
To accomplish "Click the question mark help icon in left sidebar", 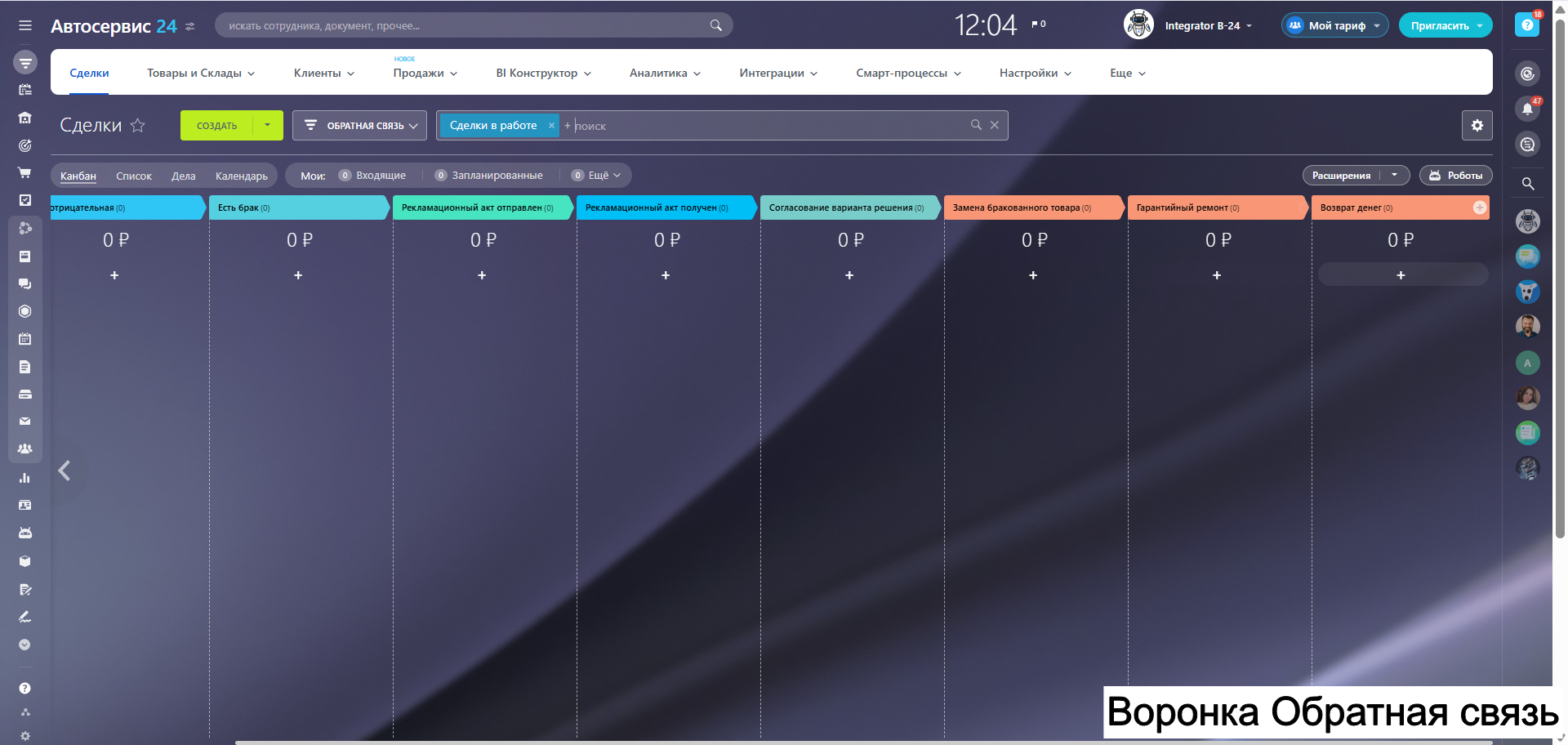I will 25,689.
